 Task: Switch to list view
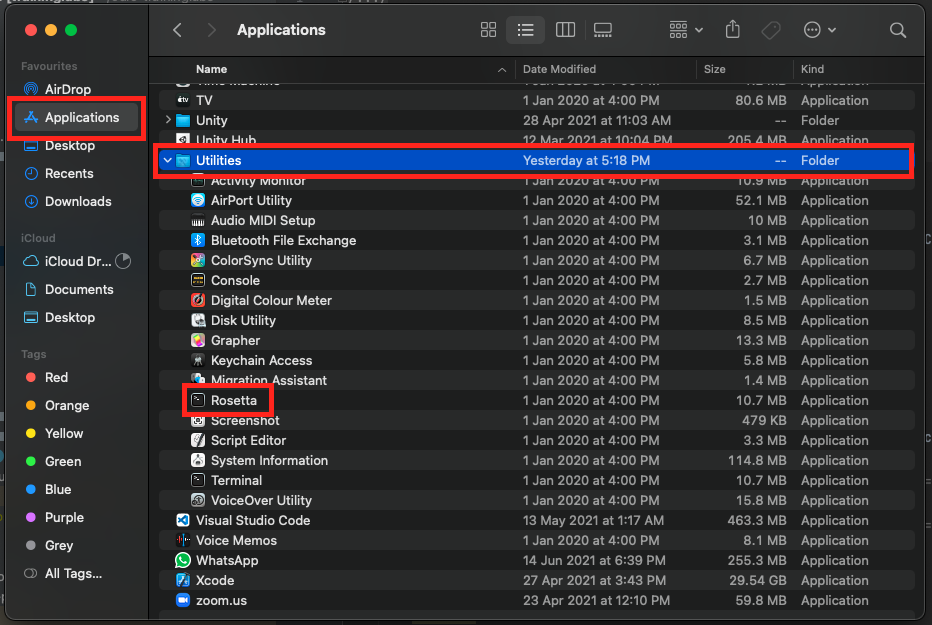[525, 30]
